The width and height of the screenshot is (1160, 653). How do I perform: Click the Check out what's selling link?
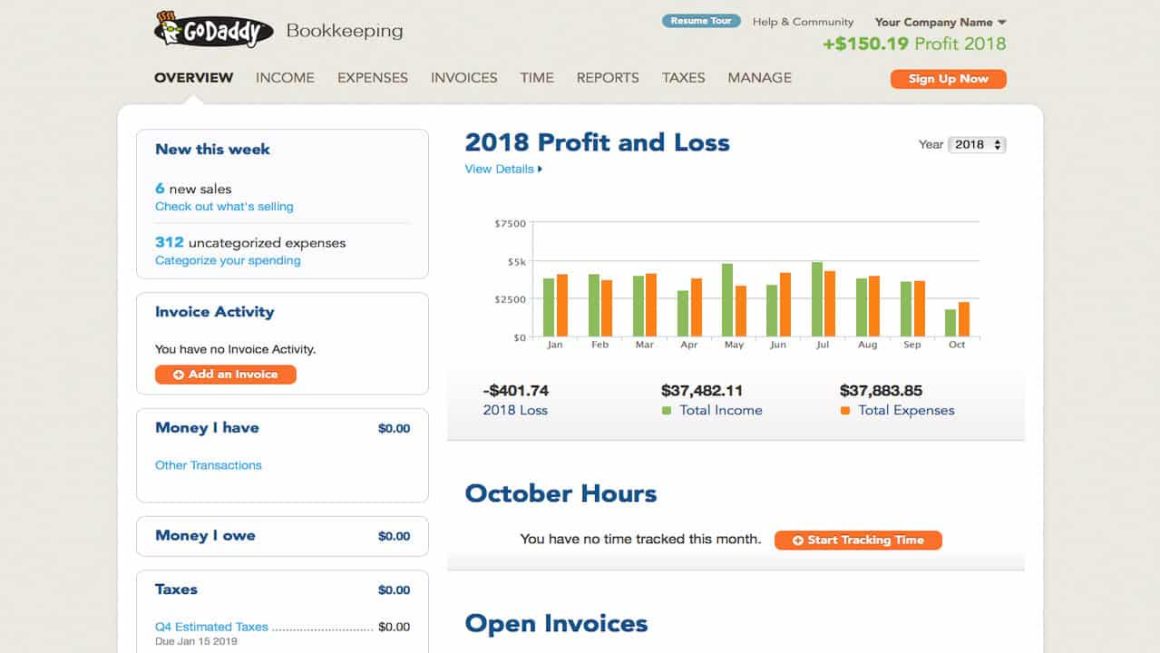(224, 206)
